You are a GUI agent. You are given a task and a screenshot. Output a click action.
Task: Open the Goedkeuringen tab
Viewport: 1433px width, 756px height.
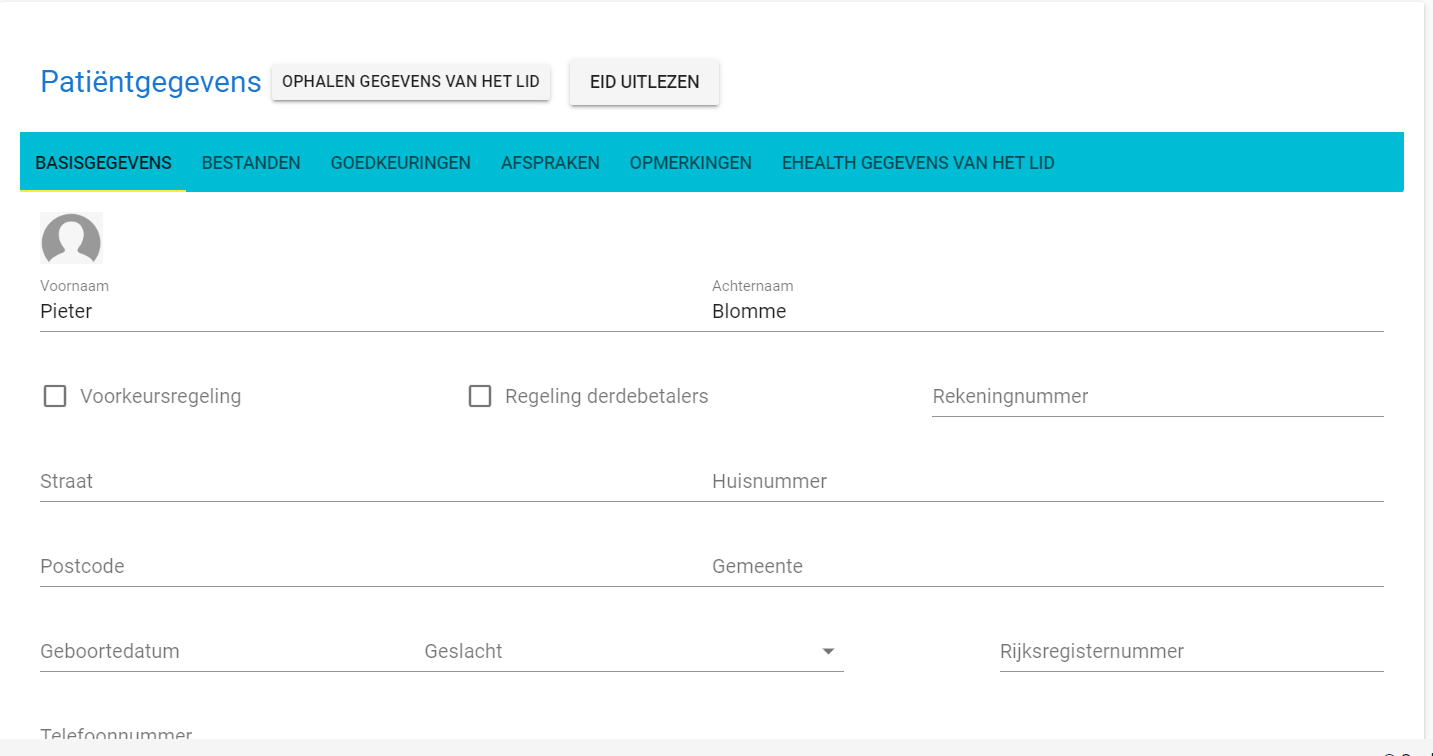[400, 163]
